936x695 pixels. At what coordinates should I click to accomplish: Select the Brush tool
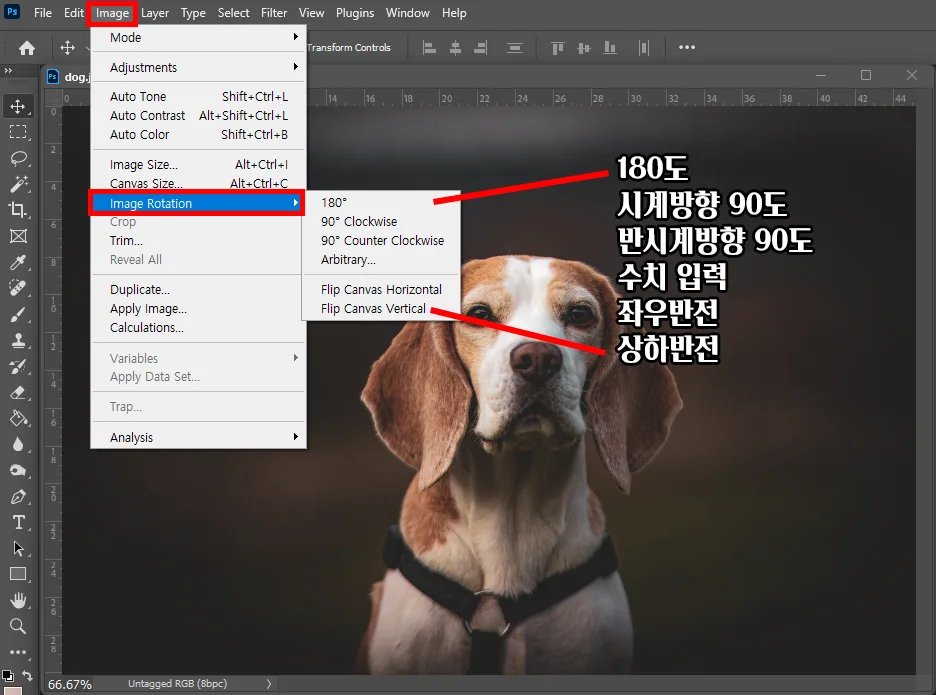[x=18, y=315]
